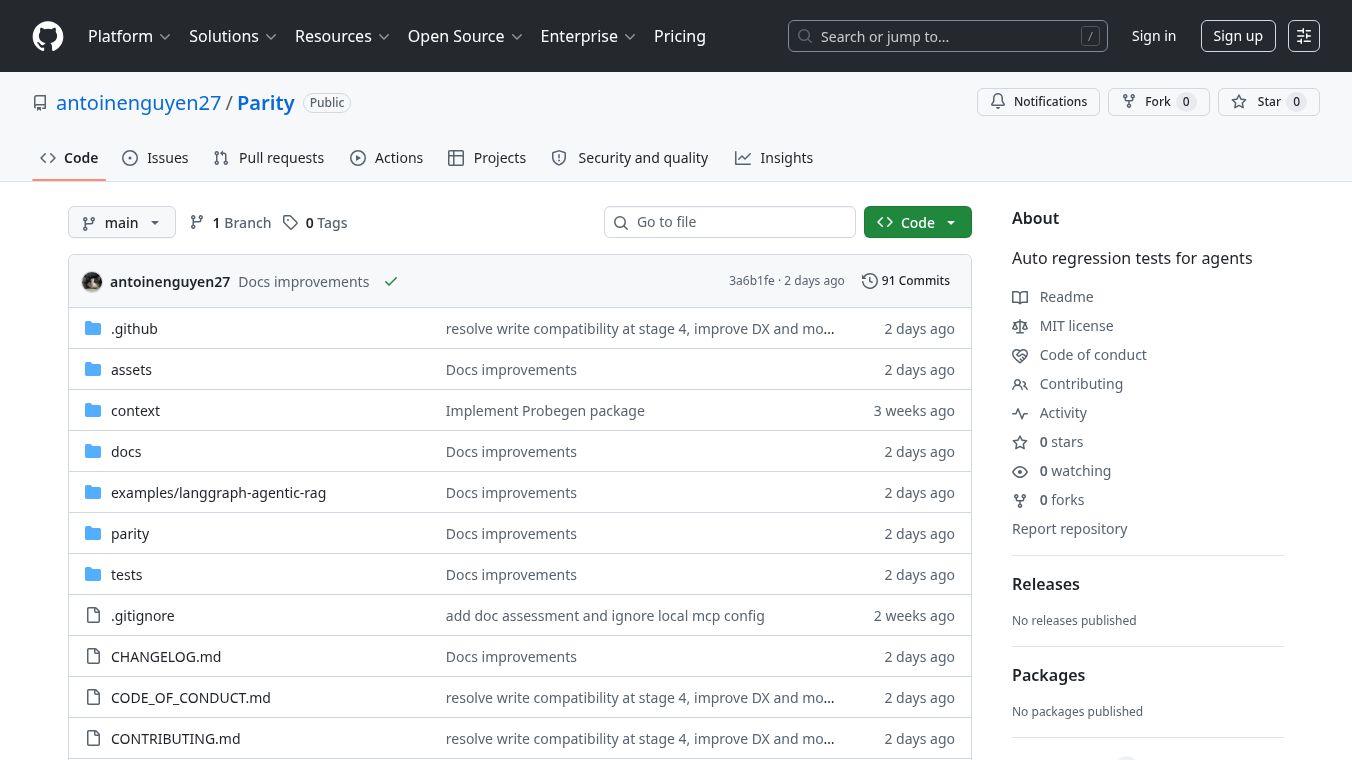Toggle notifications for this repository
The width and height of the screenshot is (1352, 760).
1039,101
